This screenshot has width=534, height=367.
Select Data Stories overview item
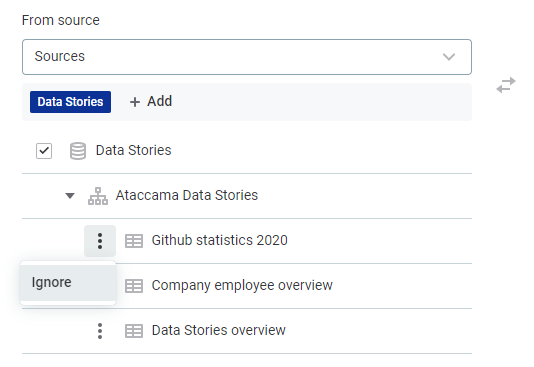coord(219,330)
